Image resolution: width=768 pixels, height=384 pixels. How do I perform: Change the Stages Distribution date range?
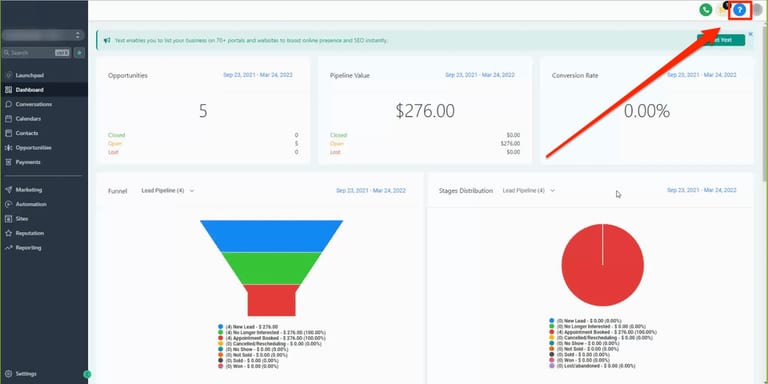[x=701, y=190]
